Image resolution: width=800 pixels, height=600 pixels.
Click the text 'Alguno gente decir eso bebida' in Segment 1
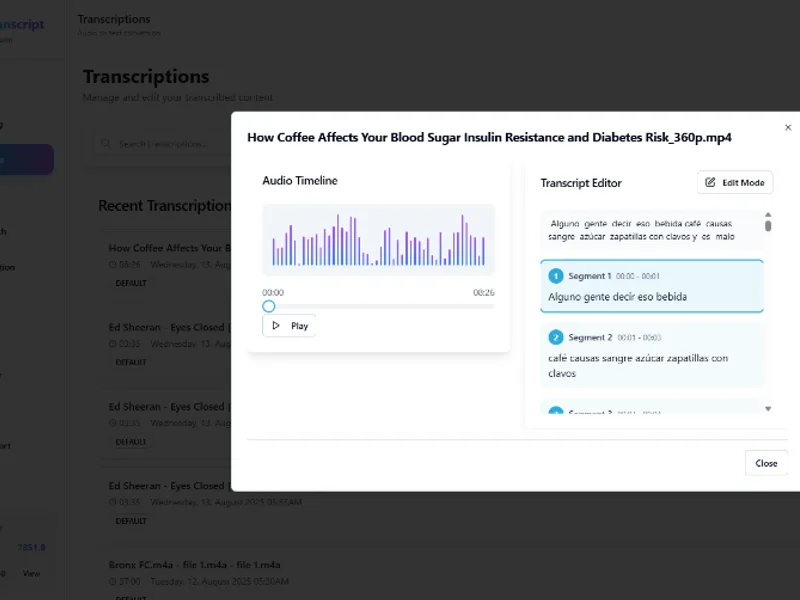tap(617, 297)
